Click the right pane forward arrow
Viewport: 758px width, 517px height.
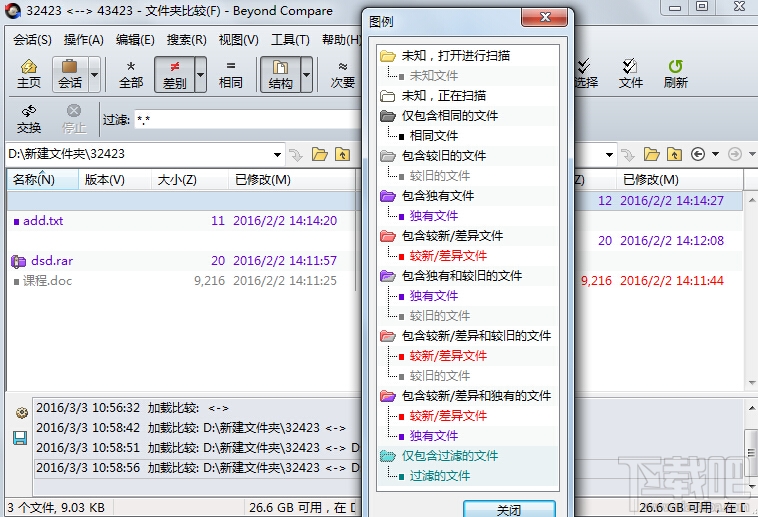[x=735, y=154]
